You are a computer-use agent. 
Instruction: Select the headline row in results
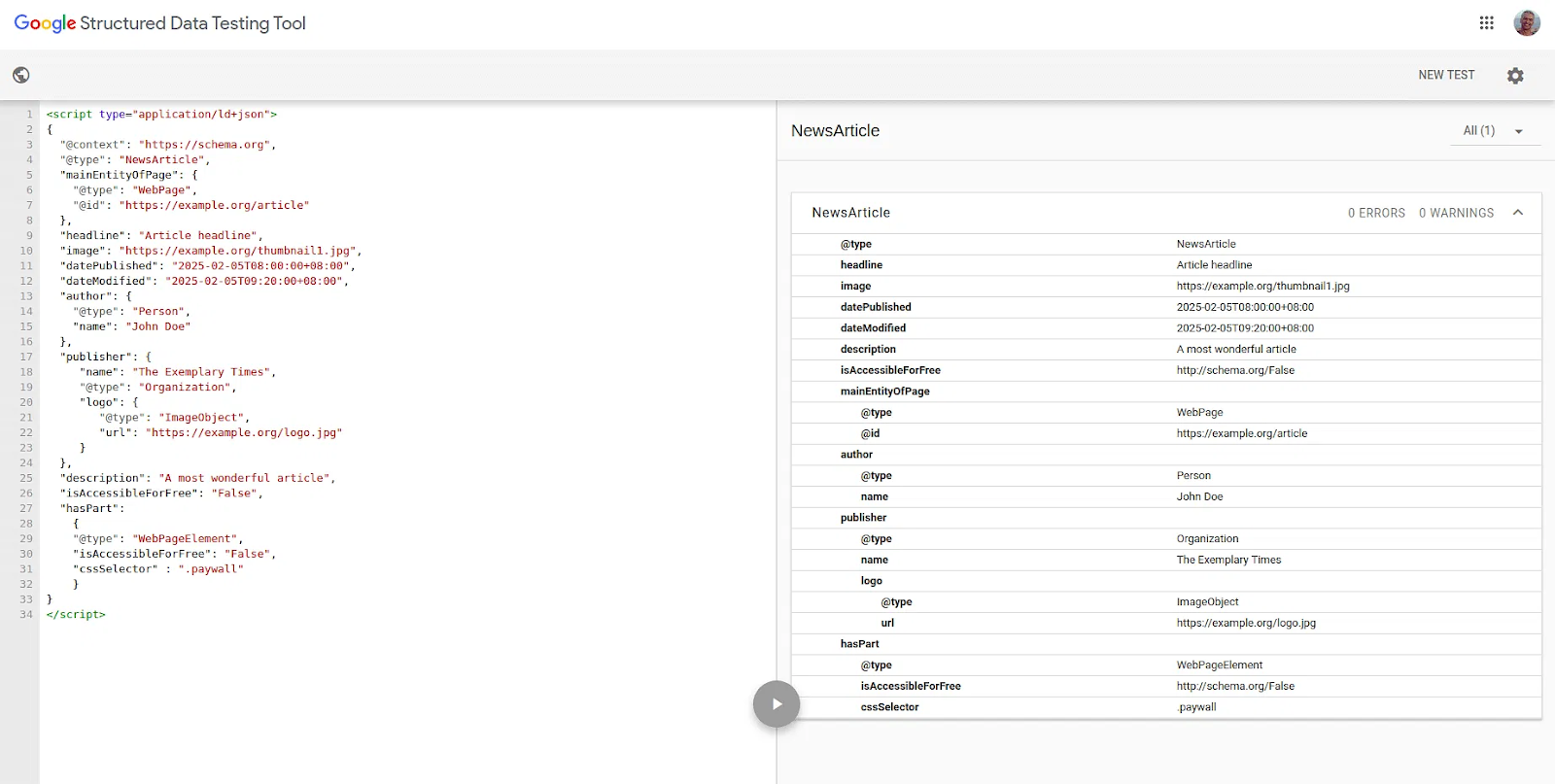tap(1166, 265)
